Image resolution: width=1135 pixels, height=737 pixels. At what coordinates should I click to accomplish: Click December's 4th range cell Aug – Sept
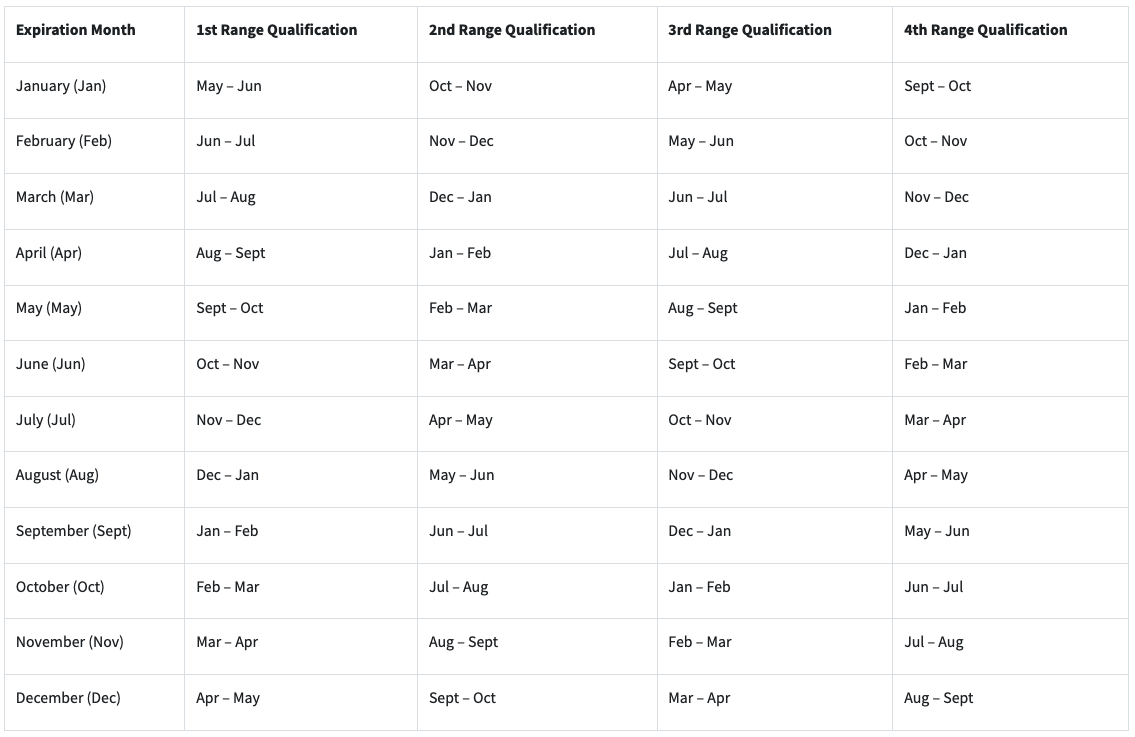[x=938, y=698]
